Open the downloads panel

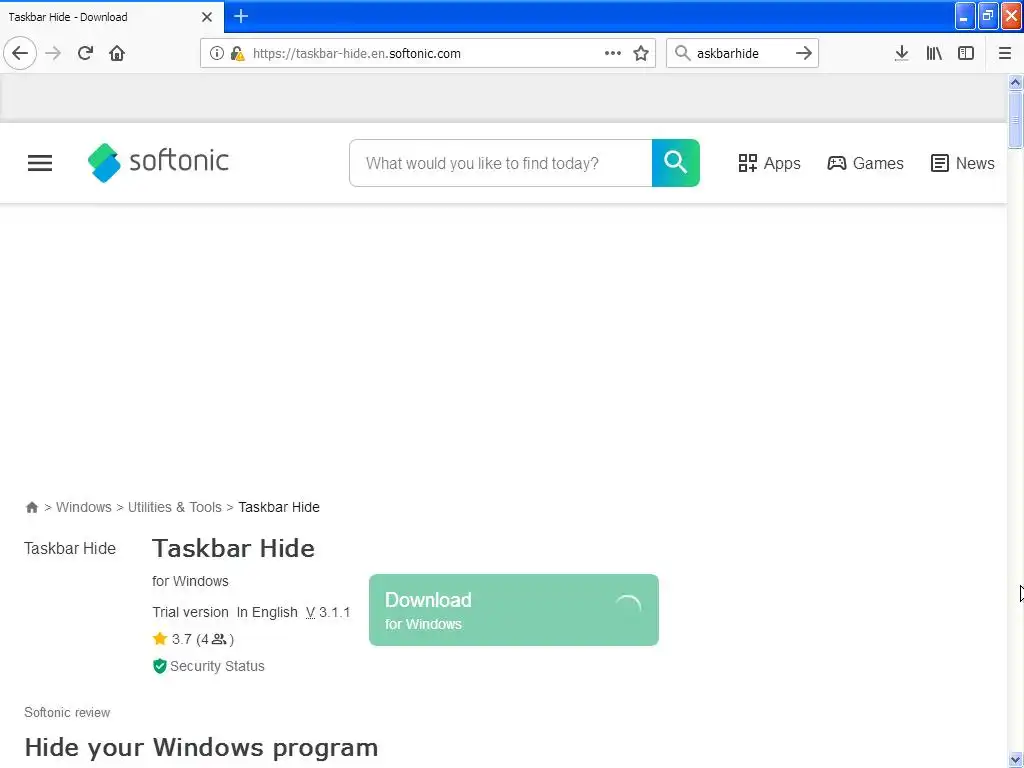click(901, 53)
